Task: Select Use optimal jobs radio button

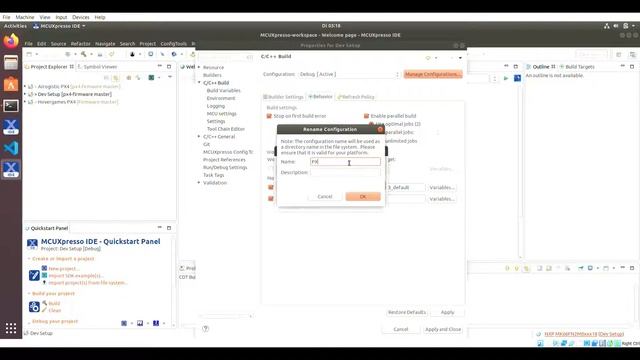Action: [371, 124]
